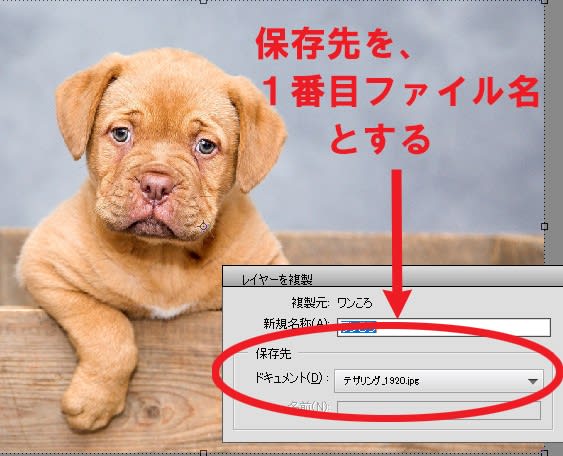The image size is (563, 456).
Task: Select the bottom-center transform handle
Action: click(204, 453)
